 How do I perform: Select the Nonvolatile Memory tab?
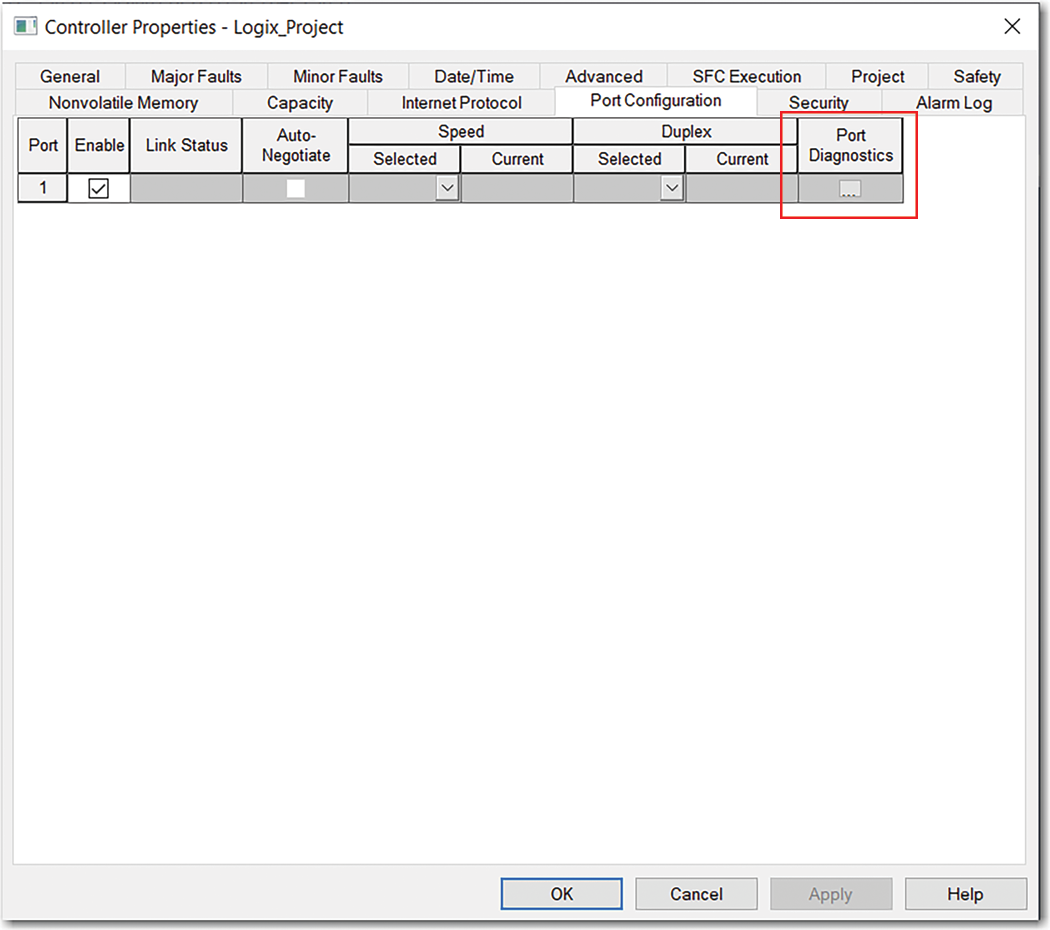click(x=123, y=103)
